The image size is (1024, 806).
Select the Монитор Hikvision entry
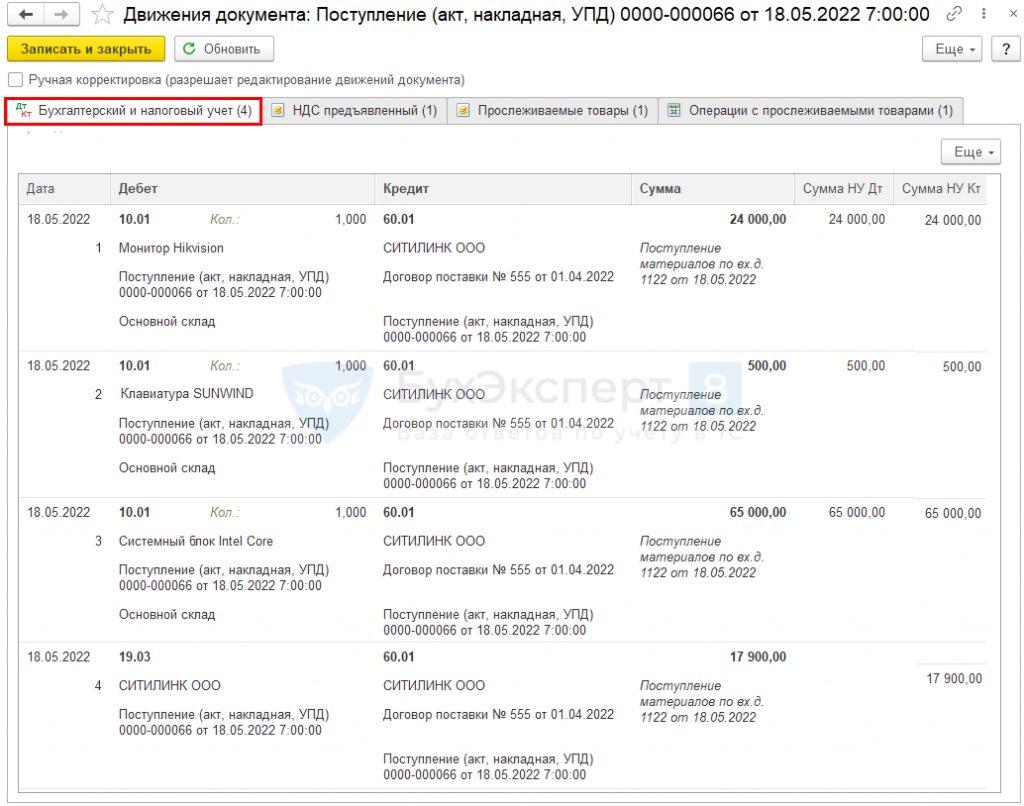171,248
